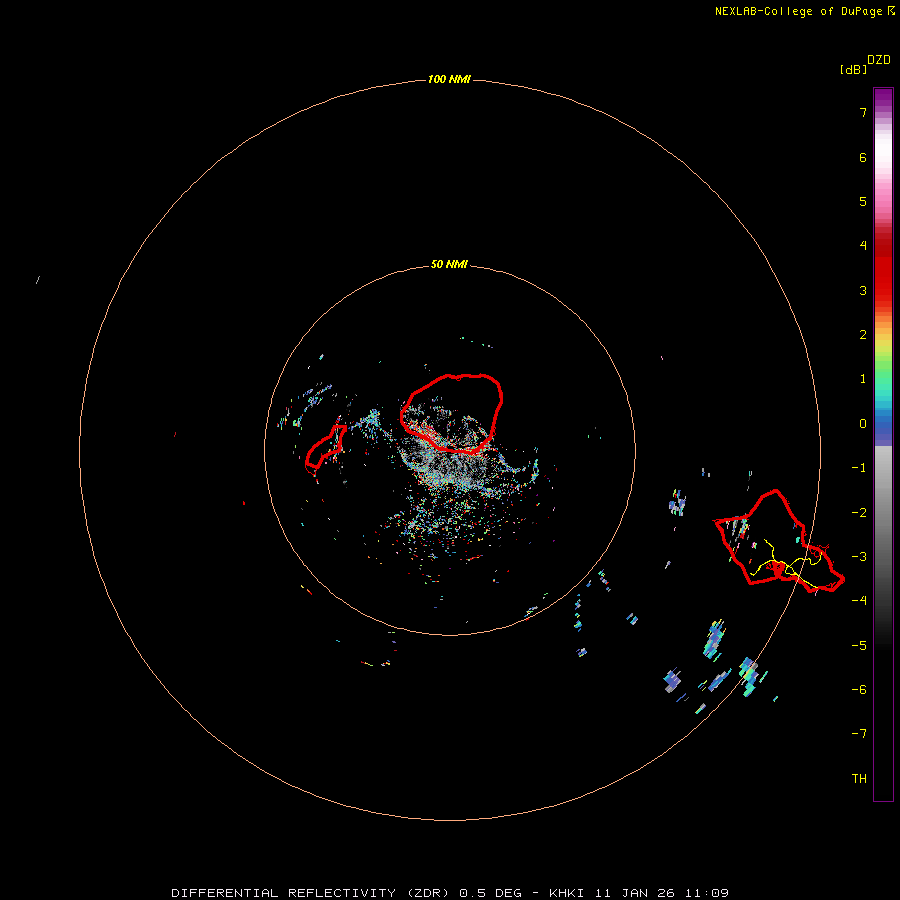Click the -3 dB scale tick label
The width and height of the screenshot is (900, 900).
click(859, 557)
